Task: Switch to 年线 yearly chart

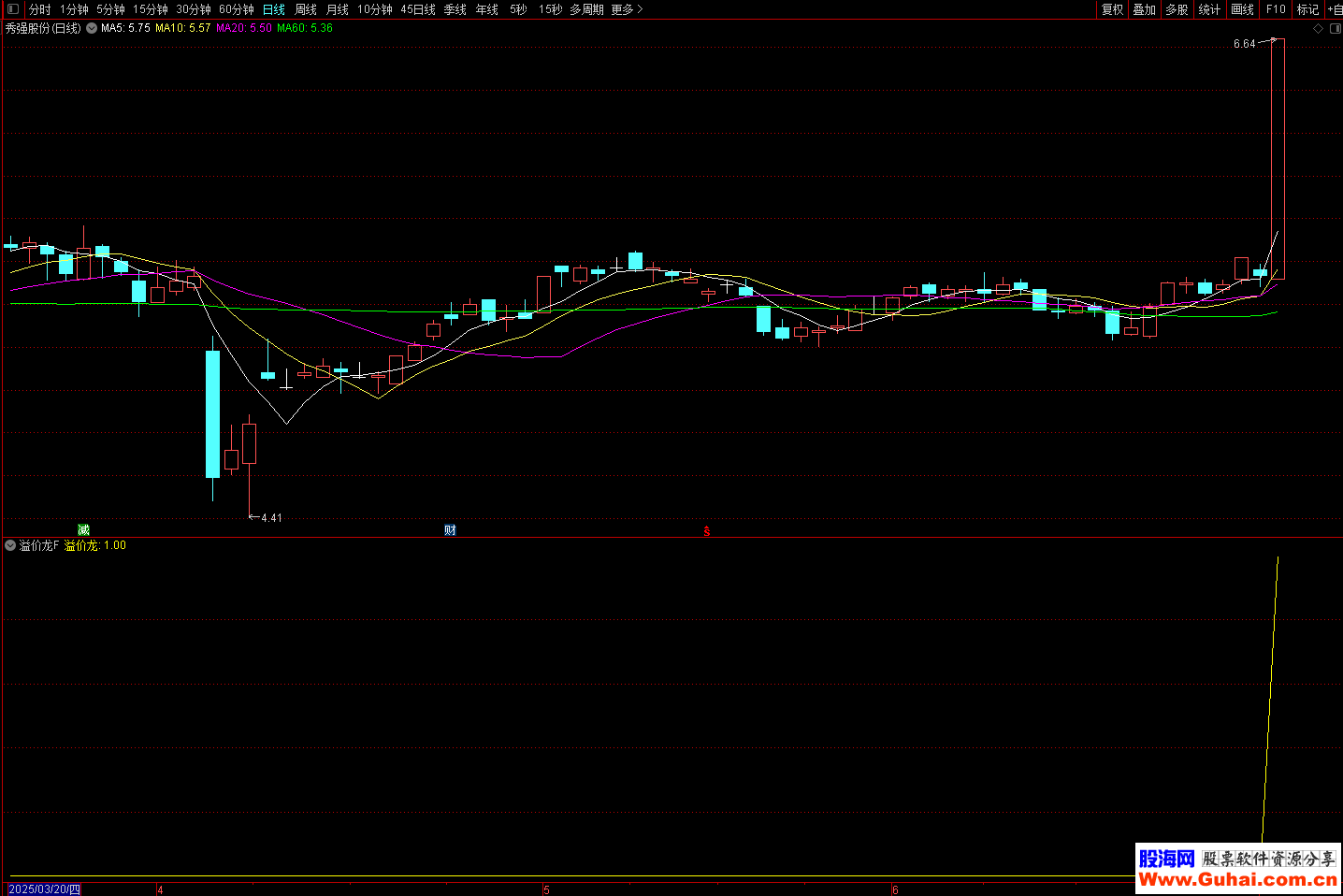Action: 487,9
